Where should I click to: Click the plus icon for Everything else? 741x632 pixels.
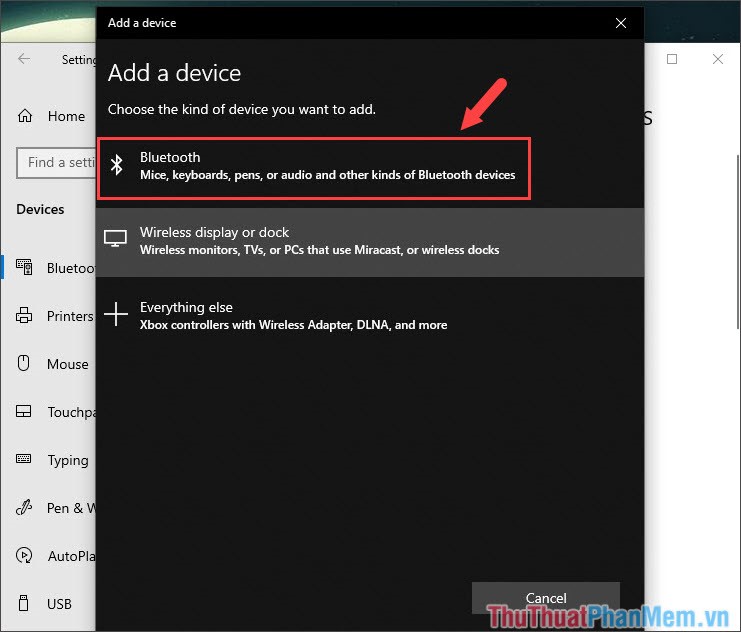[x=116, y=314]
